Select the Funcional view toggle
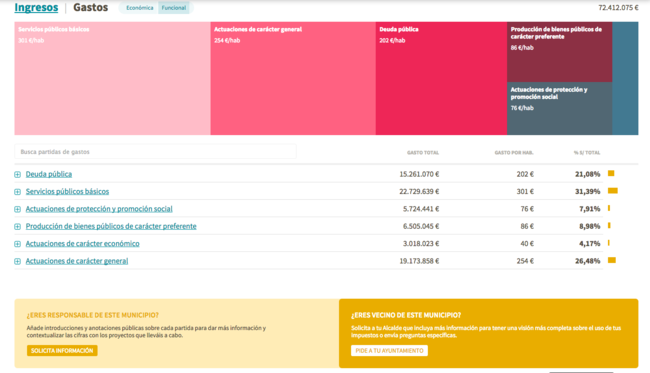 (174, 8)
